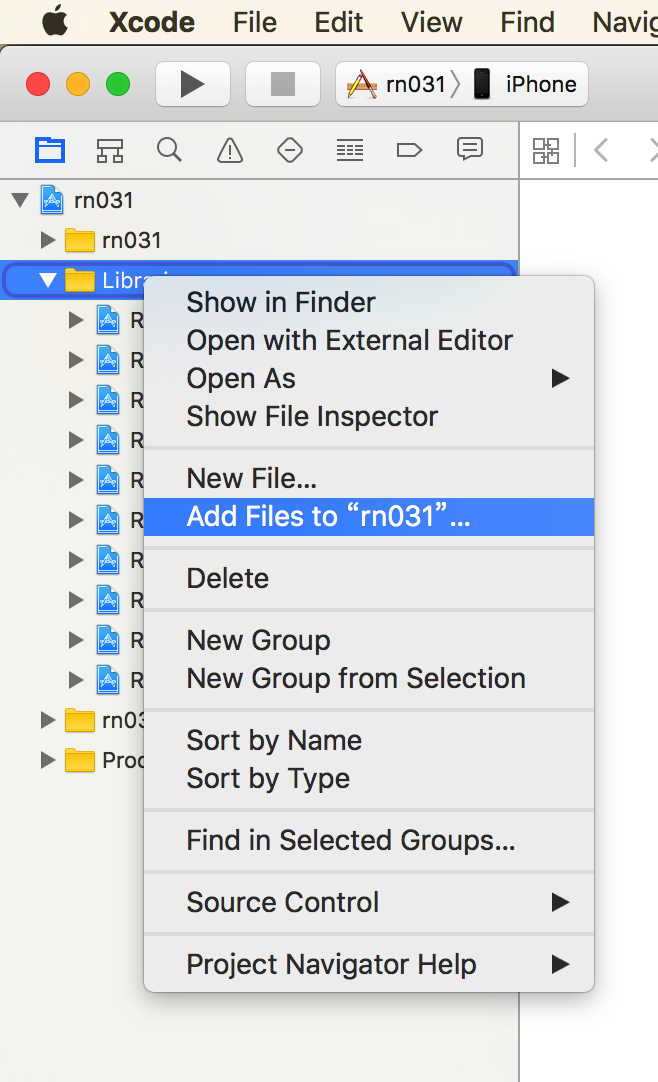This screenshot has width=658, height=1082.
Task: Open the Test navigator diamond icon
Action: pyautogui.click(x=290, y=151)
